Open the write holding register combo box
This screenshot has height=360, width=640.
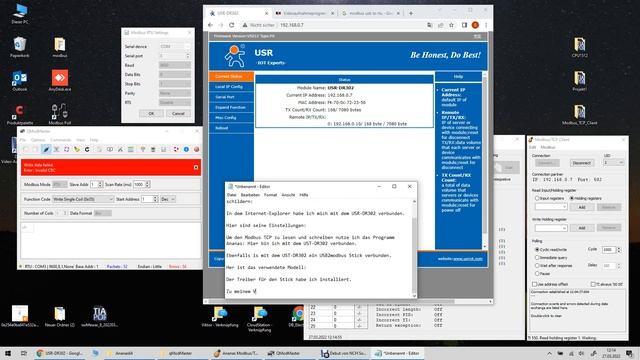point(551,228)
